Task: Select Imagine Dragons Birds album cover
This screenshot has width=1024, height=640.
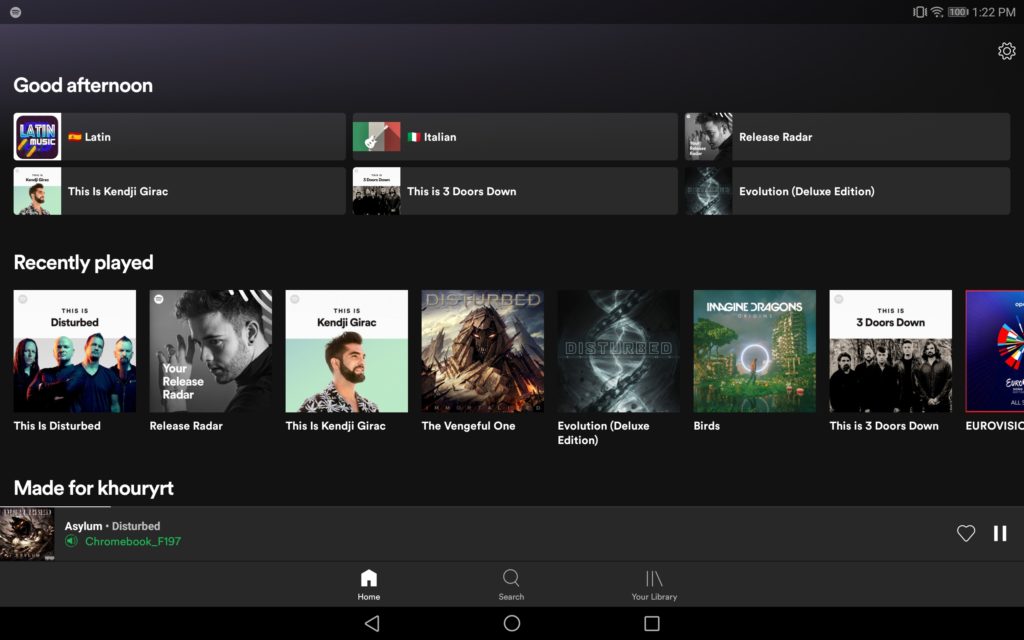Action: 755,351
